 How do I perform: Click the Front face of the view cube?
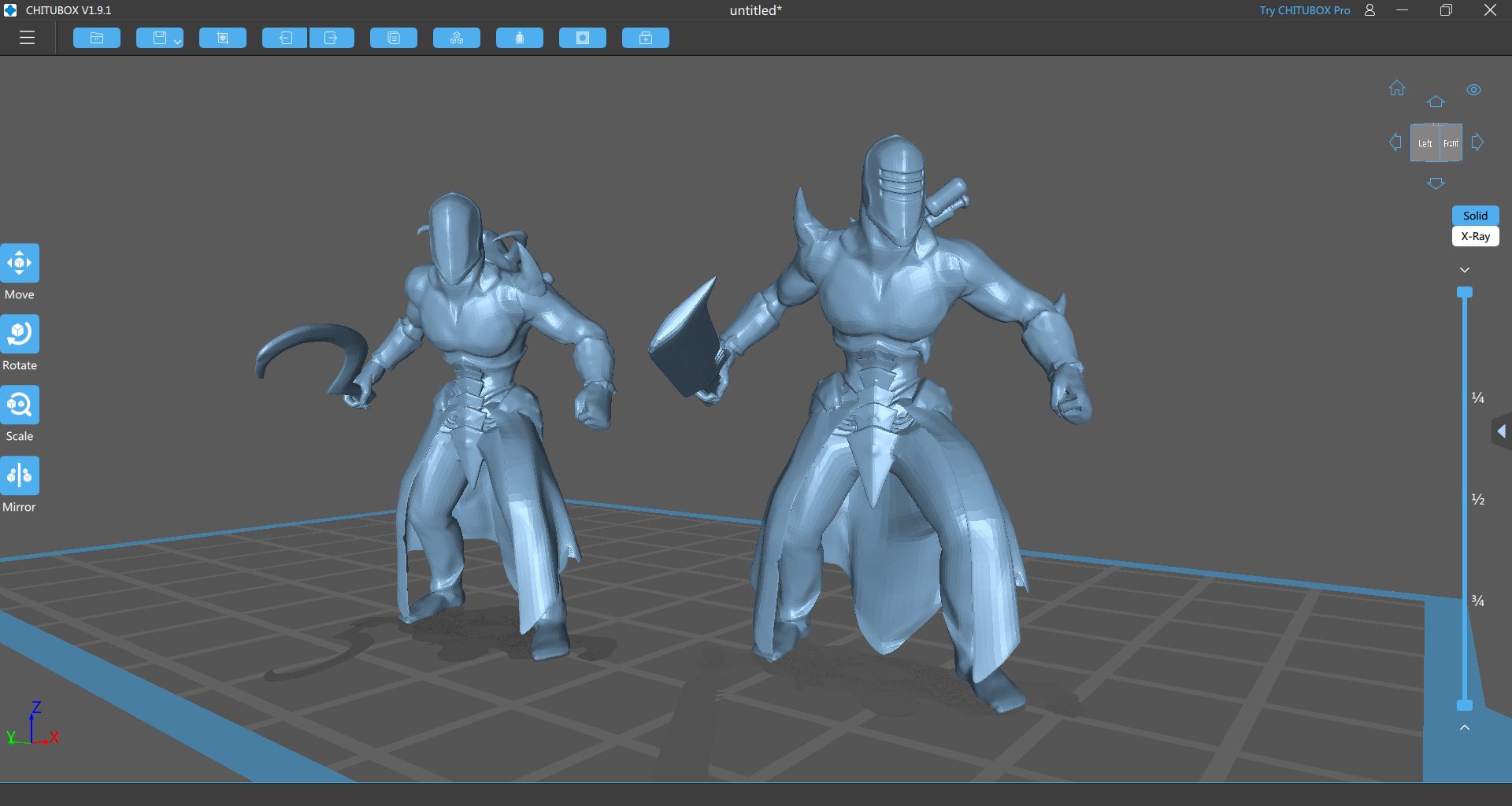coord(1451,143)
